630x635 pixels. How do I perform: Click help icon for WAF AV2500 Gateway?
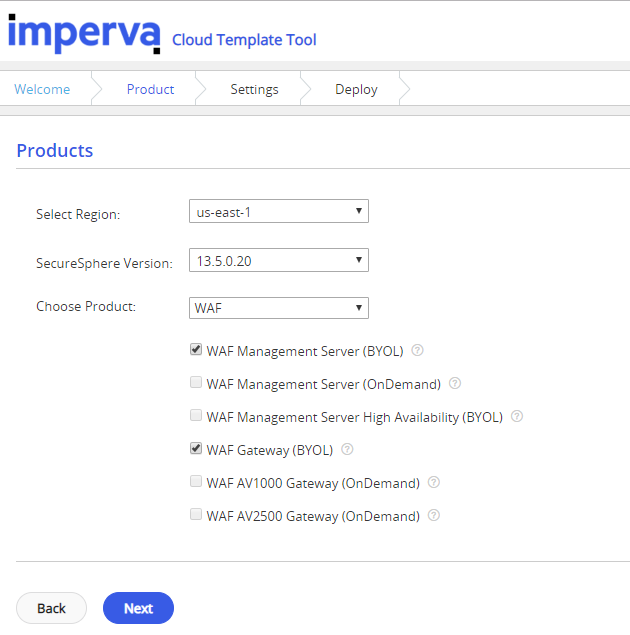[434, 515]
